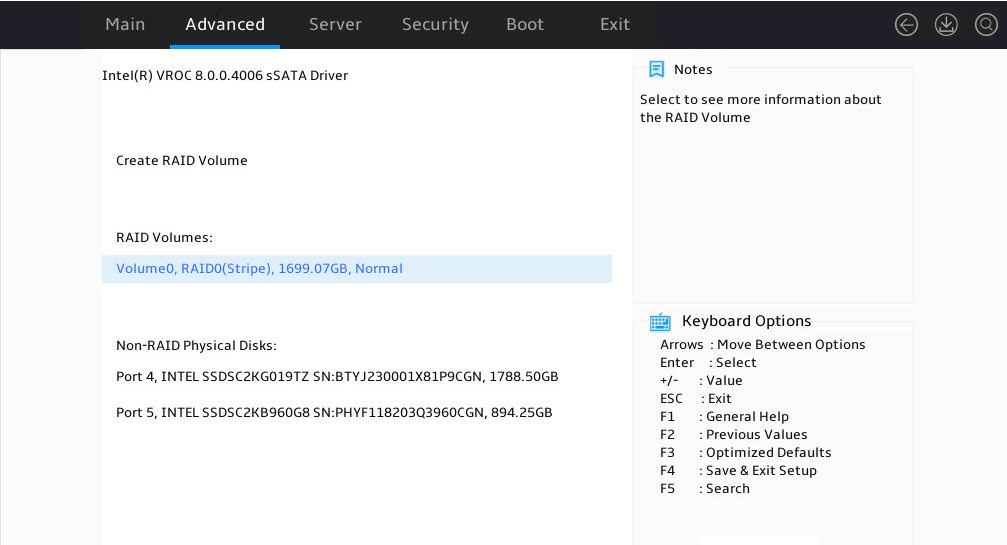The height and width of the screenshot is (545, 1007).
Task: Select the Advanced tab
Action: pos(225,24)
